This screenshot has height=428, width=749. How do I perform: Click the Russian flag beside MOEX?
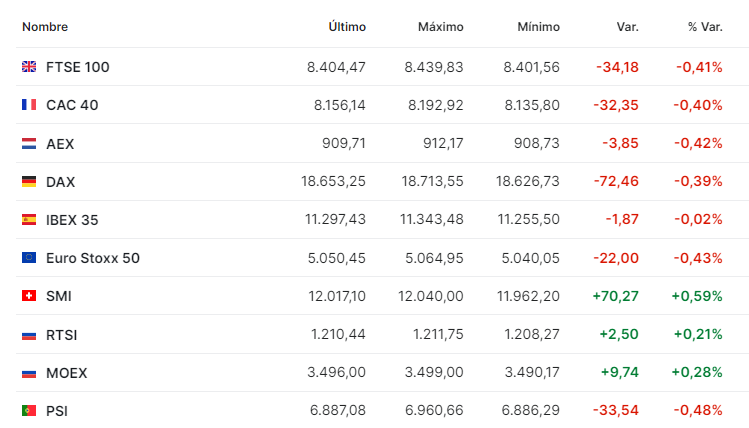point(29,373)
